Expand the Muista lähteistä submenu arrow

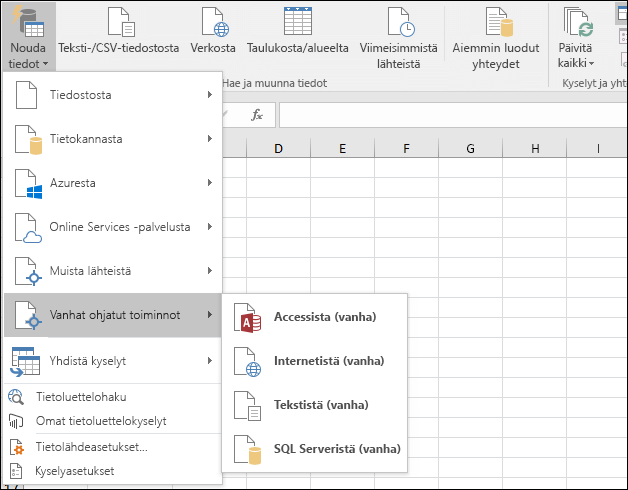click(x=210, y=271)
